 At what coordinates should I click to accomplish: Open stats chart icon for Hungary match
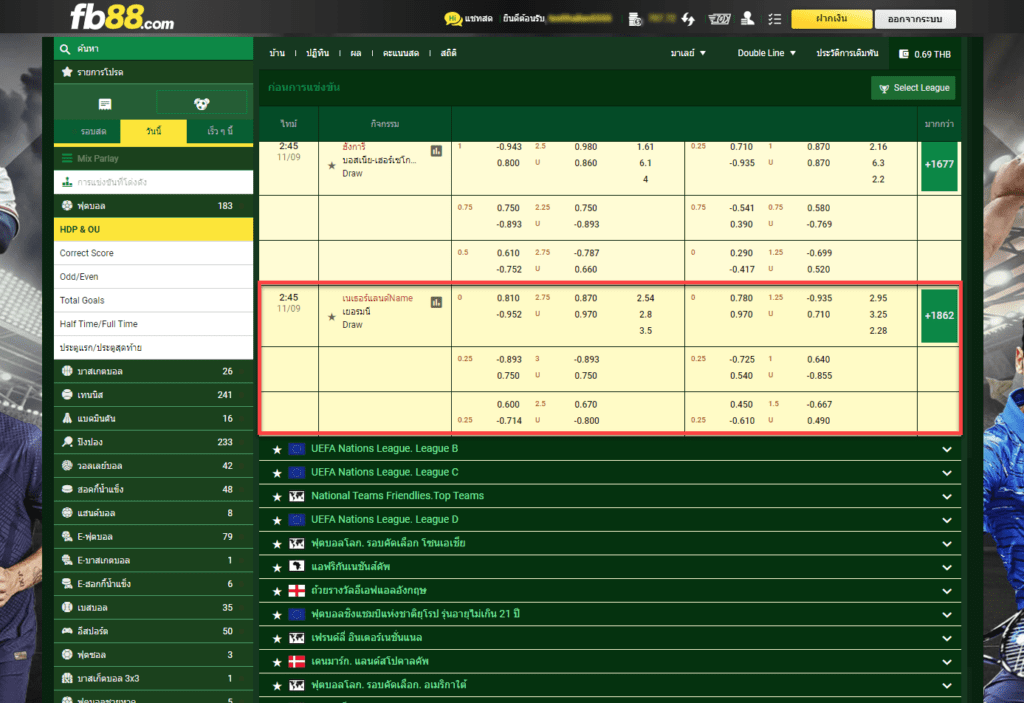(436, 152)
